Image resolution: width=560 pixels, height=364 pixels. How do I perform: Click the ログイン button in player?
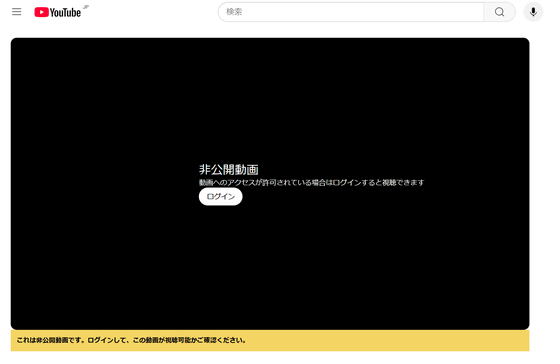221,196
